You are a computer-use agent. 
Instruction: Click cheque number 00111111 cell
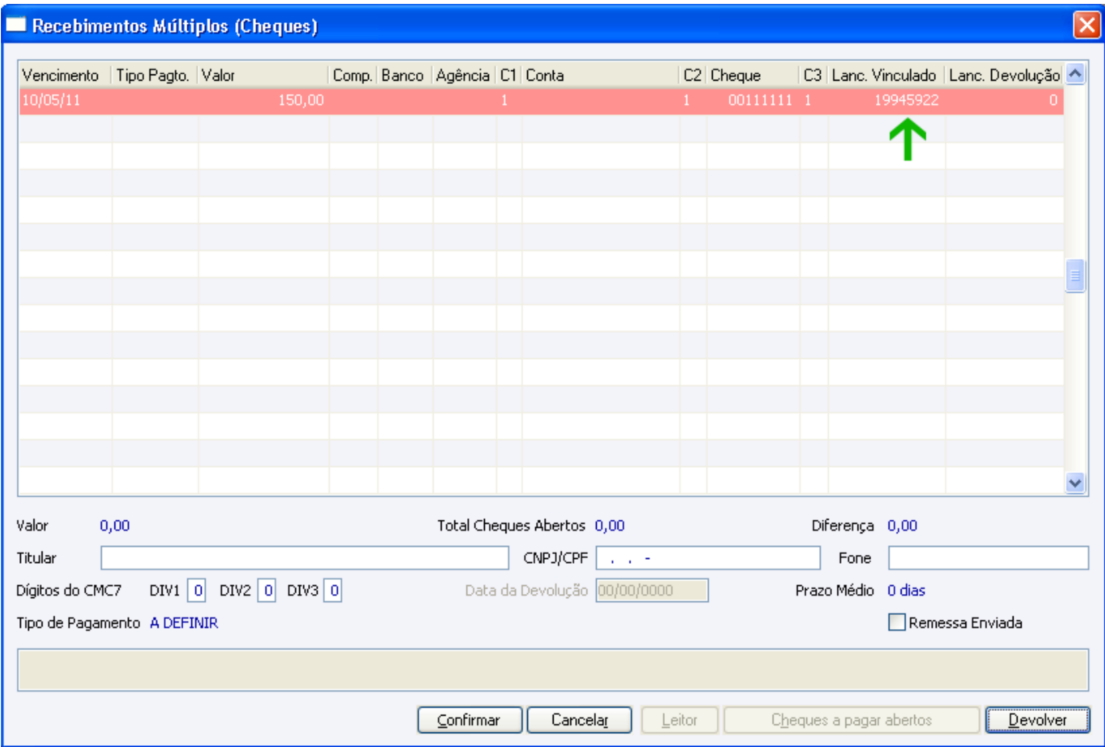(753, 101)
